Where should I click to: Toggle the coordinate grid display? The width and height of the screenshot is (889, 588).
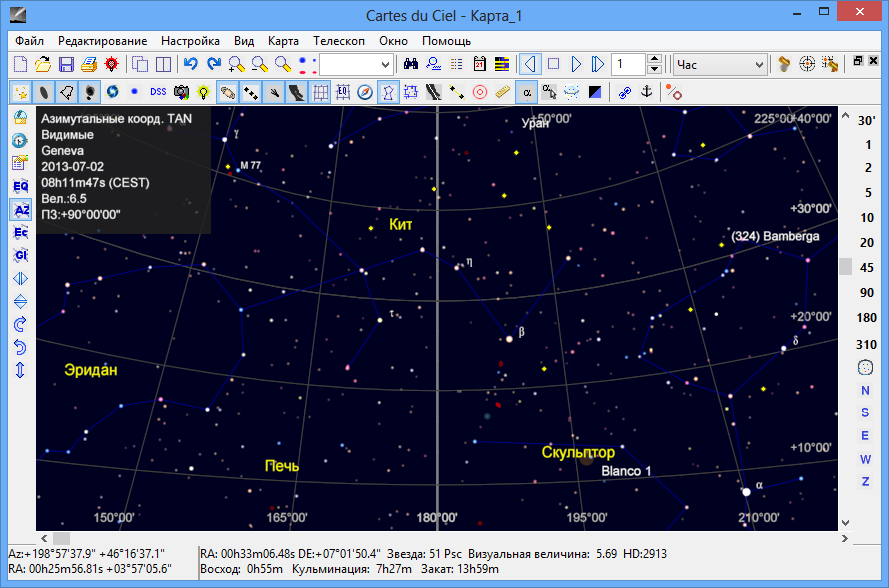pos(320,92)
